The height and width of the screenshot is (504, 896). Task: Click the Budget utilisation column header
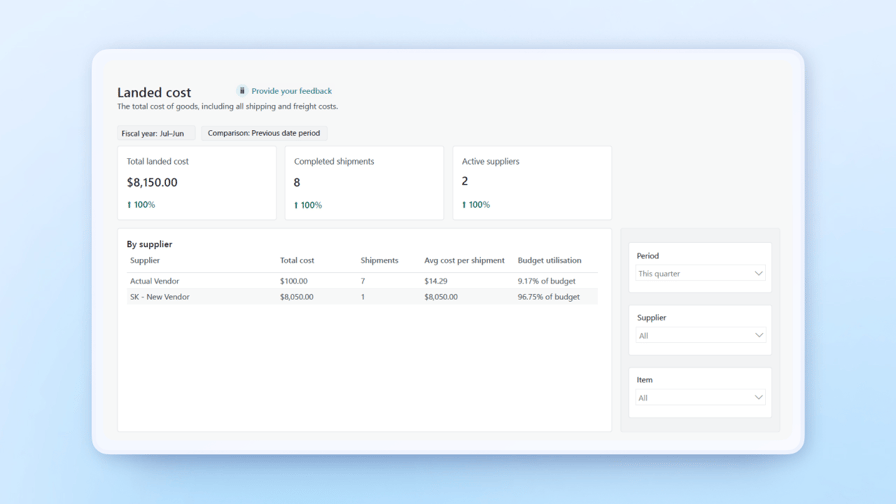[549, 261]
